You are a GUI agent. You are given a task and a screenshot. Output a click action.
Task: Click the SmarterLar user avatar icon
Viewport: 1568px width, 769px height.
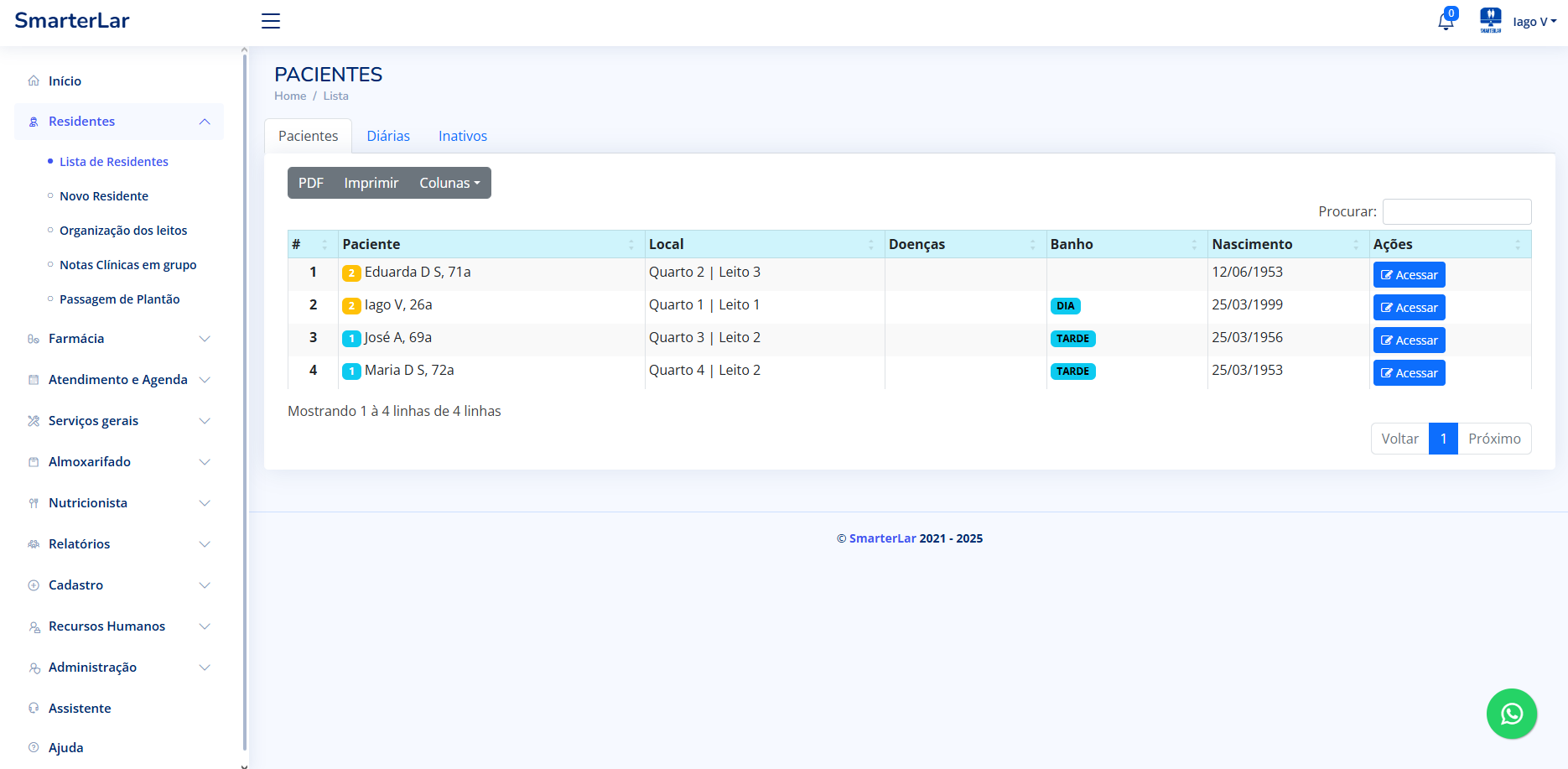pyautogui.click(x=1490, y=20)
